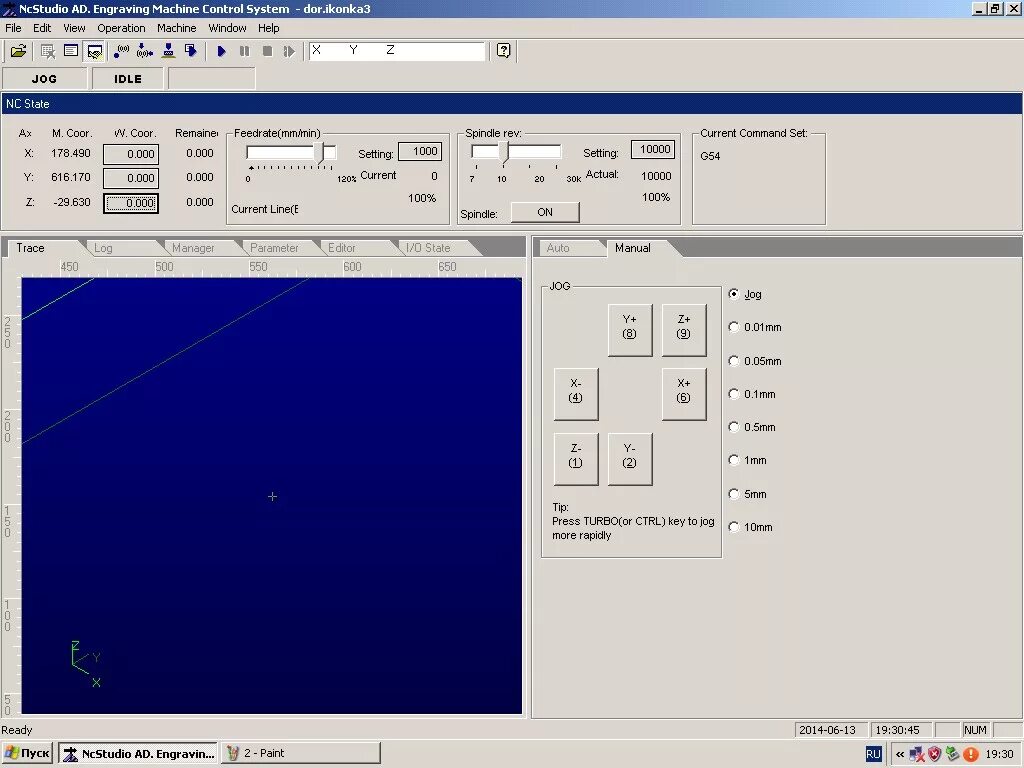Click the single-dot signal toolbar icon
The height and width of the screenshot is (768, 1024).
(x=121, y=51)
